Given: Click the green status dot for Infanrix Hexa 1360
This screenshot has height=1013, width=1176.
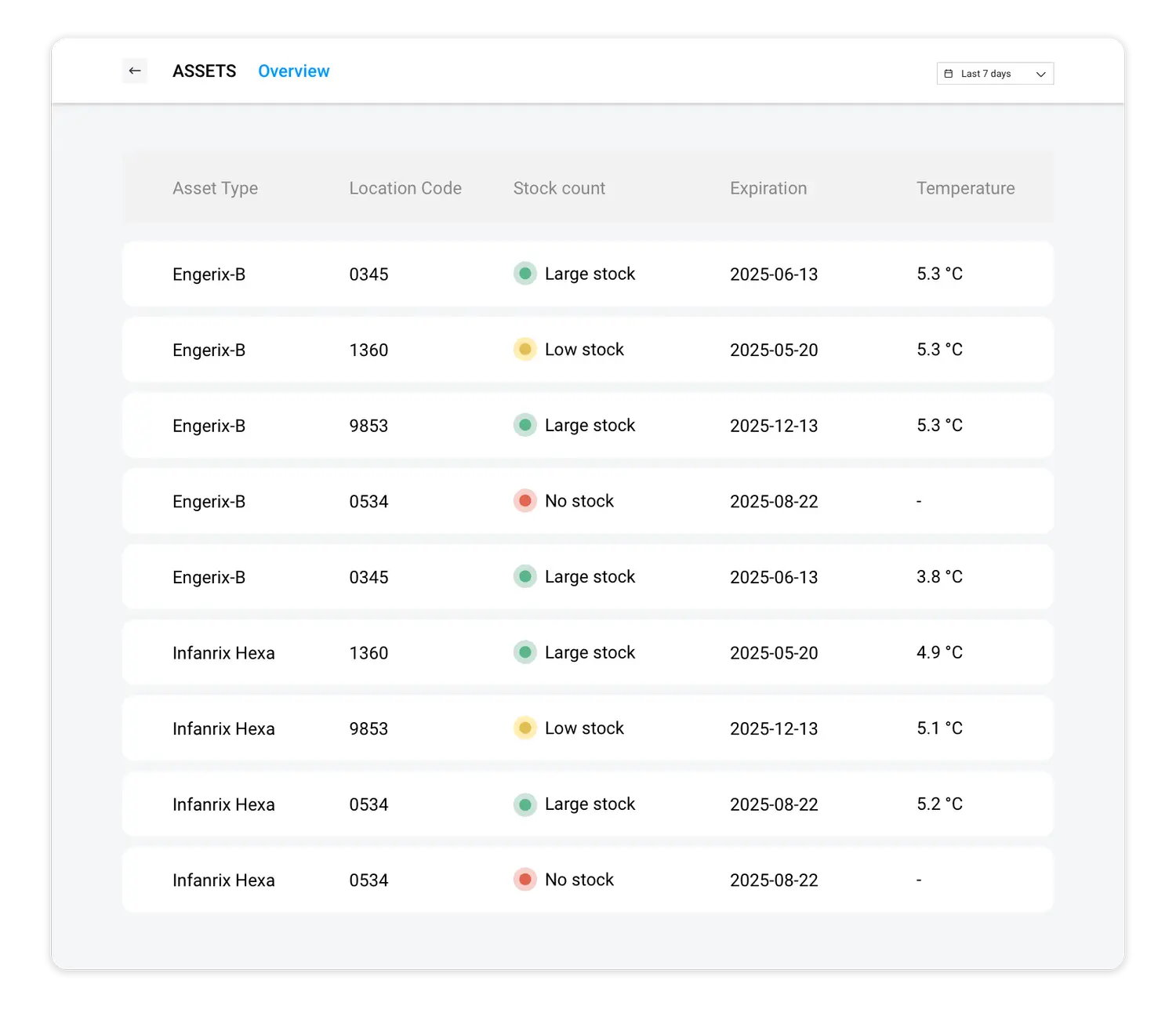Looking at the screenshot, I should (x=525, y=652).
